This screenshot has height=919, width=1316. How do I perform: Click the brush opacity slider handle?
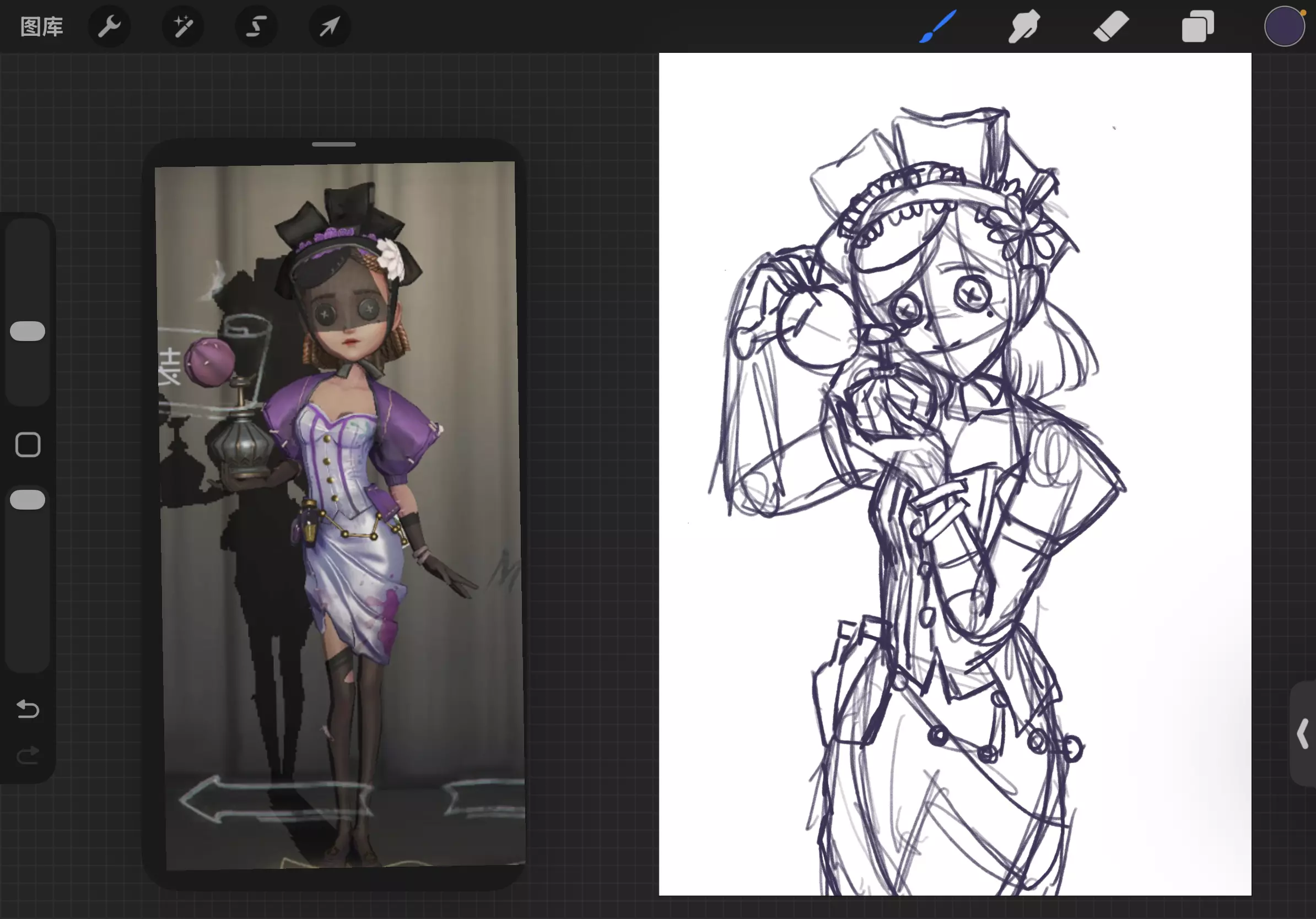click(x=28, y=500)
